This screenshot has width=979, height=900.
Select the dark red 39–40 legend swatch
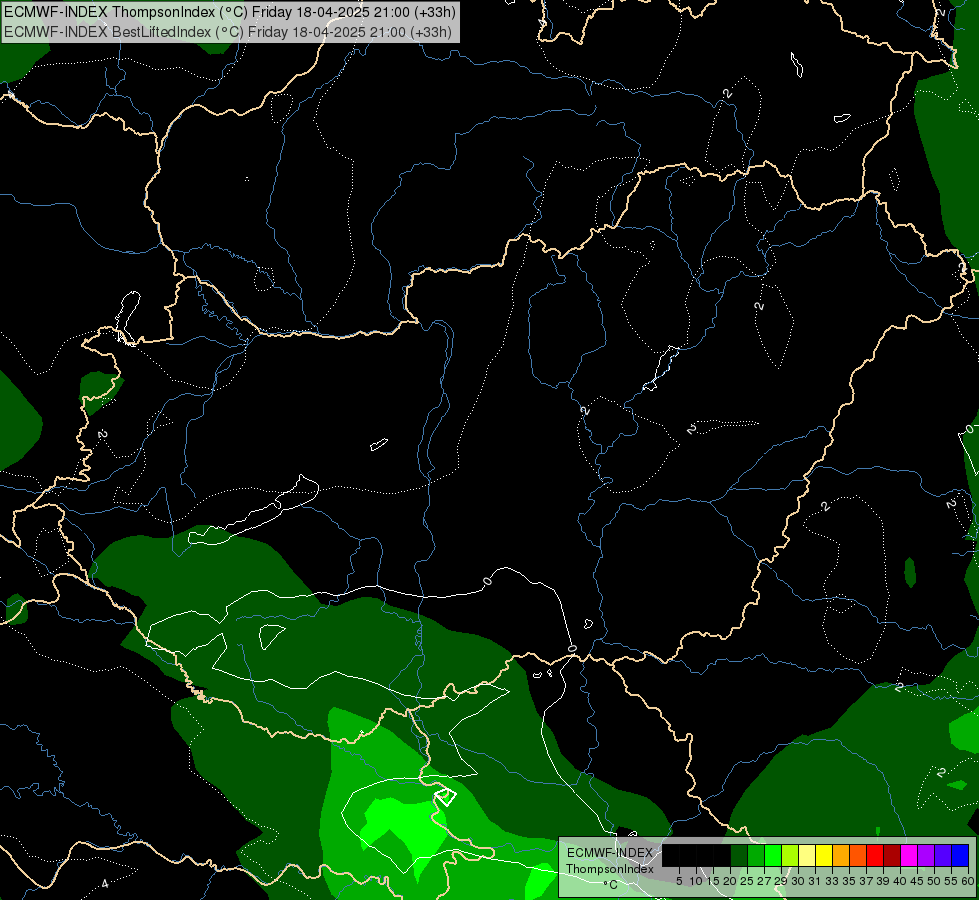click(892, 855)
